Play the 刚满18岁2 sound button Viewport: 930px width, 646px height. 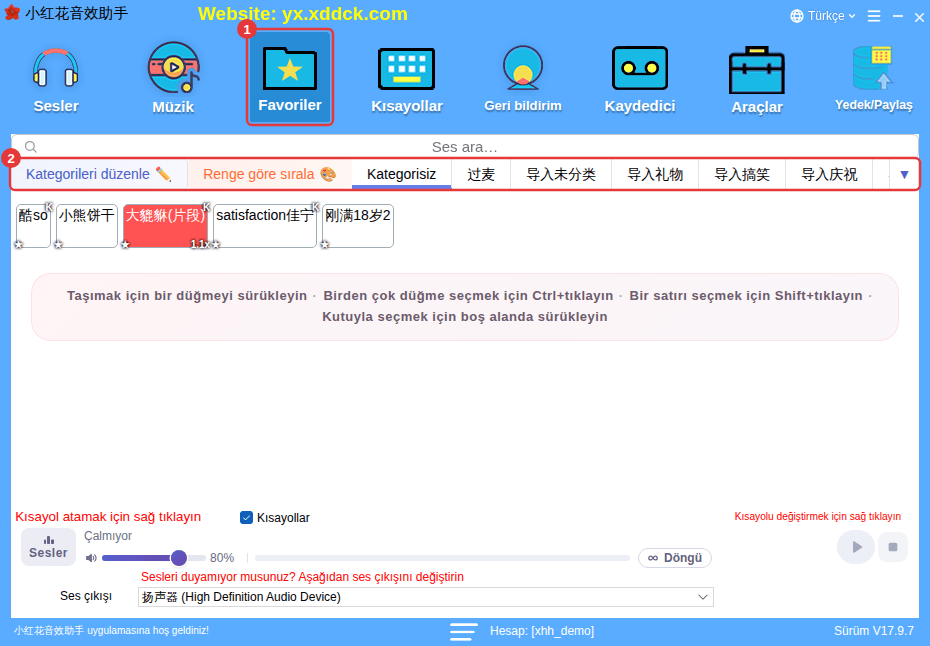pos(358,226)
